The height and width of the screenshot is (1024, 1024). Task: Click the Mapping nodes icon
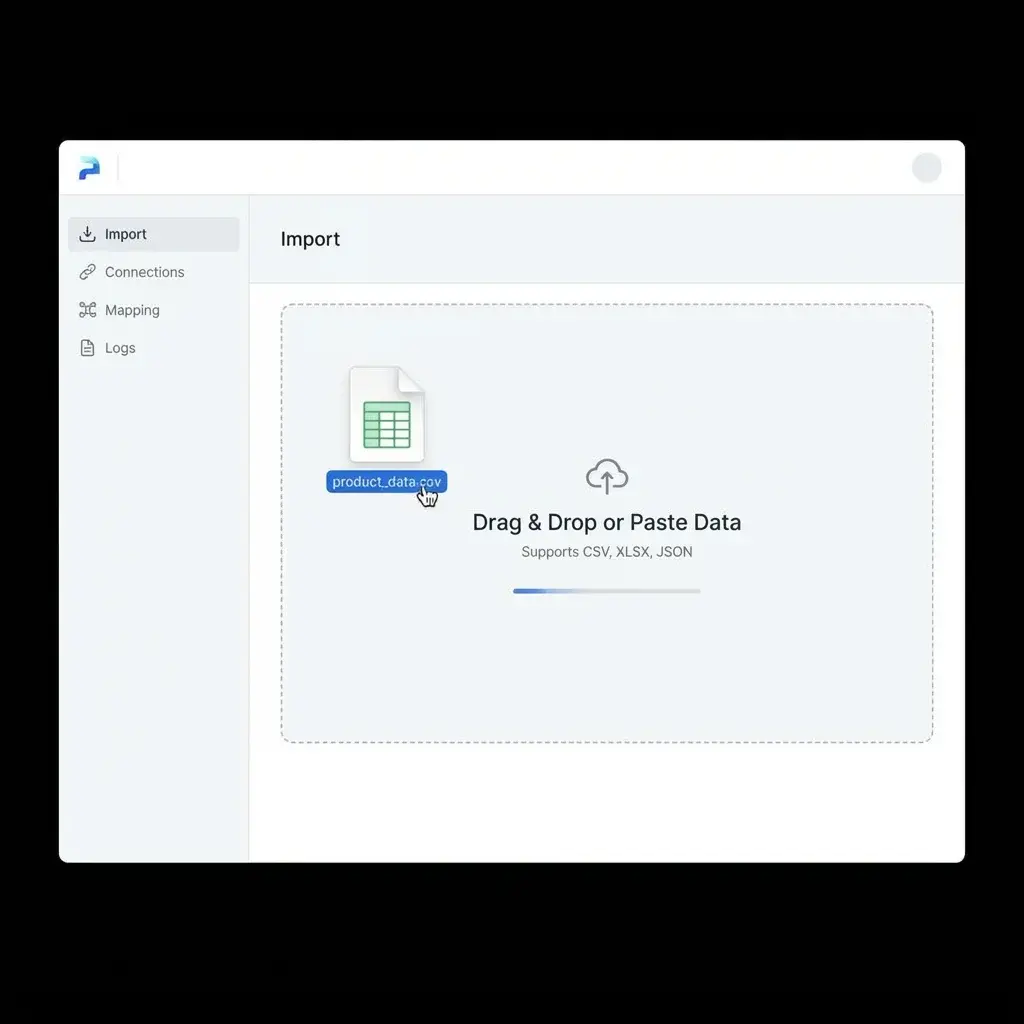[87, 310]
